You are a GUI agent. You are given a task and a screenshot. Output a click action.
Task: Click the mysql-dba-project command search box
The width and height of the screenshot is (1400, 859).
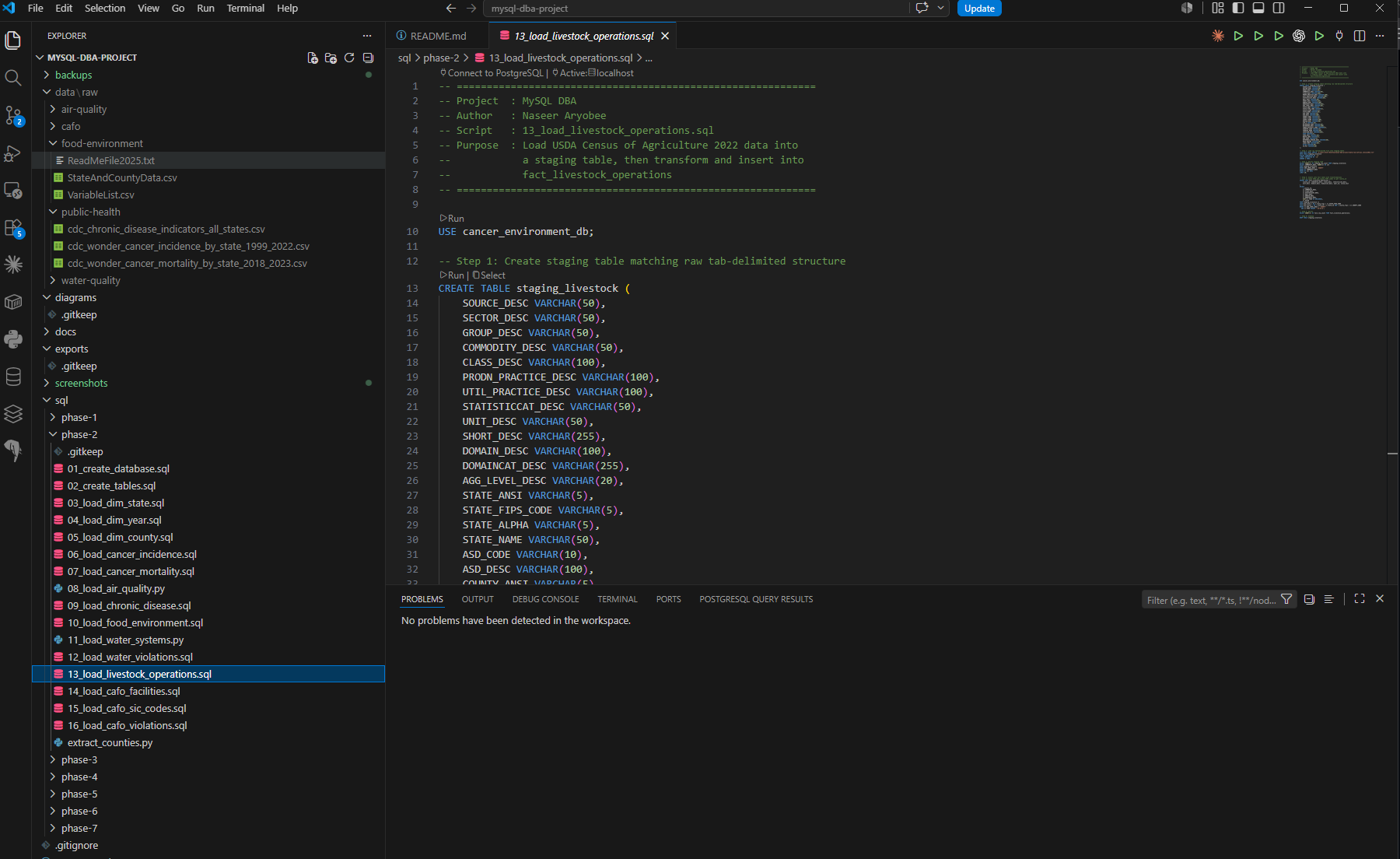[696, 9]
